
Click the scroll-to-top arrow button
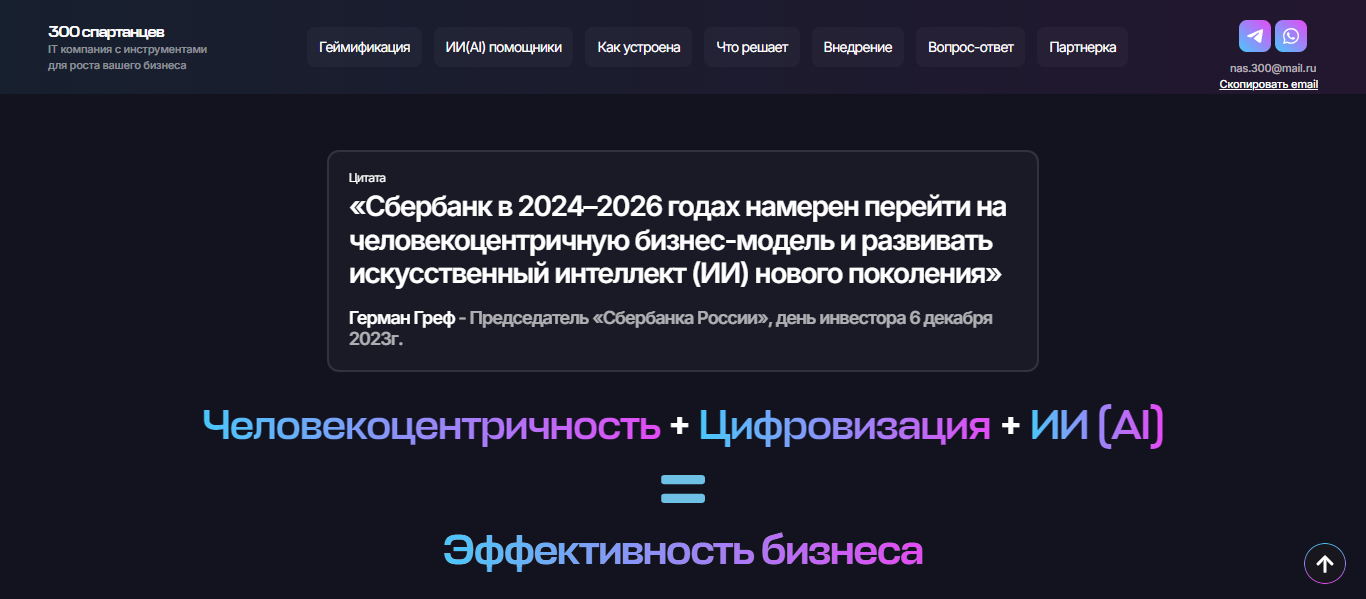[x=1324, y=564]
